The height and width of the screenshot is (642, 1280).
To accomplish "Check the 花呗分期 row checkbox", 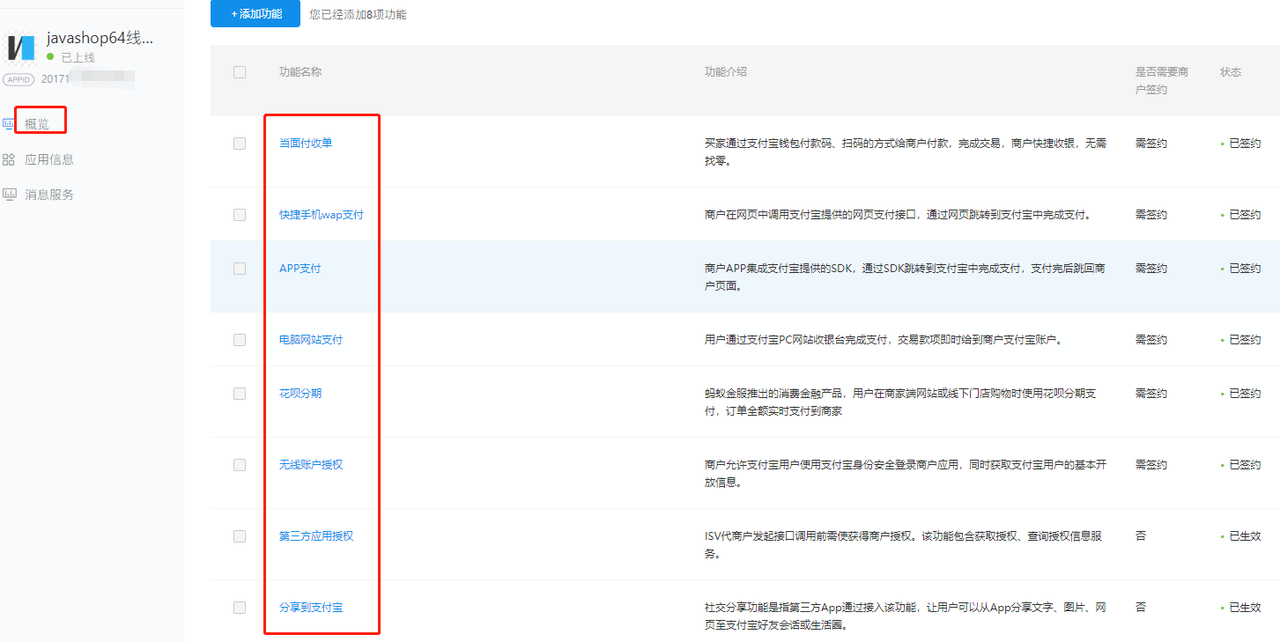I will click(x=239, y=393).
